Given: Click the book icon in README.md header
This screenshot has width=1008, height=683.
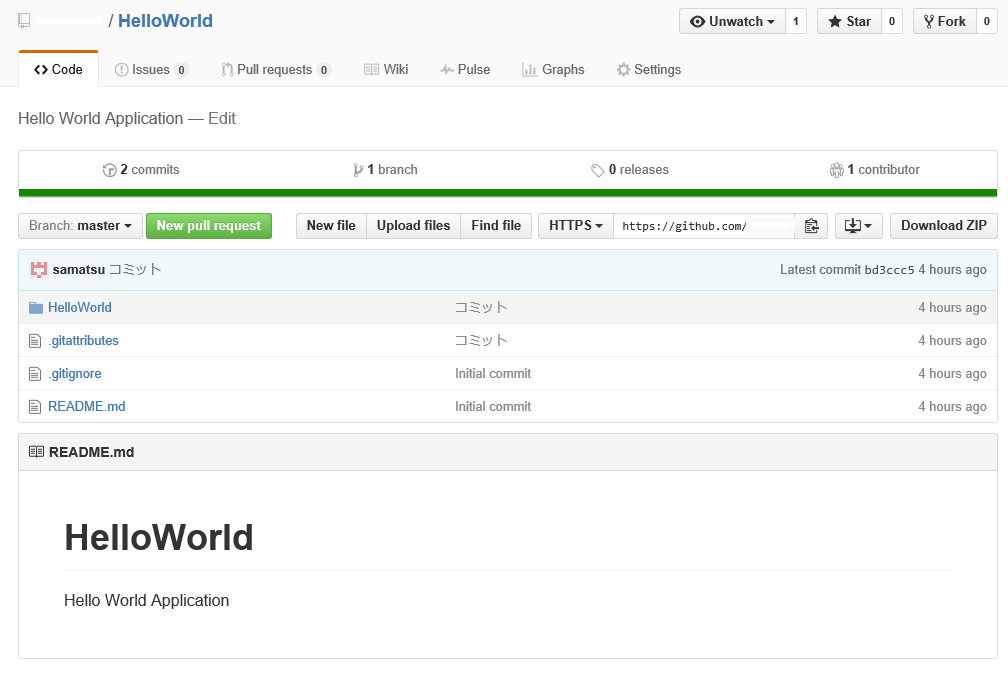Looking at the screenshot, I should tap(37, 452).
